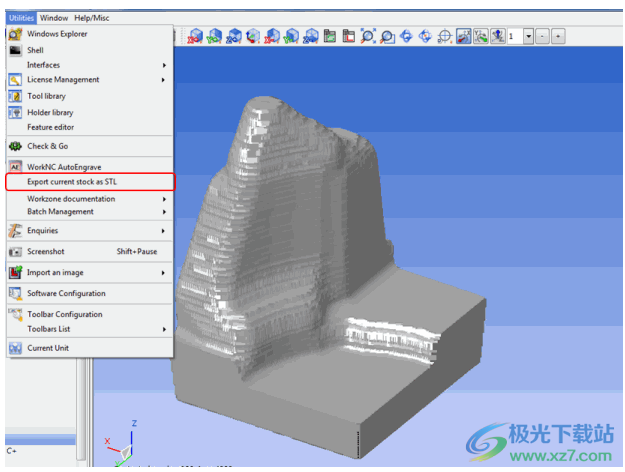Click the plus button in toolbar
625x472 pixels.
coord(558,36)
